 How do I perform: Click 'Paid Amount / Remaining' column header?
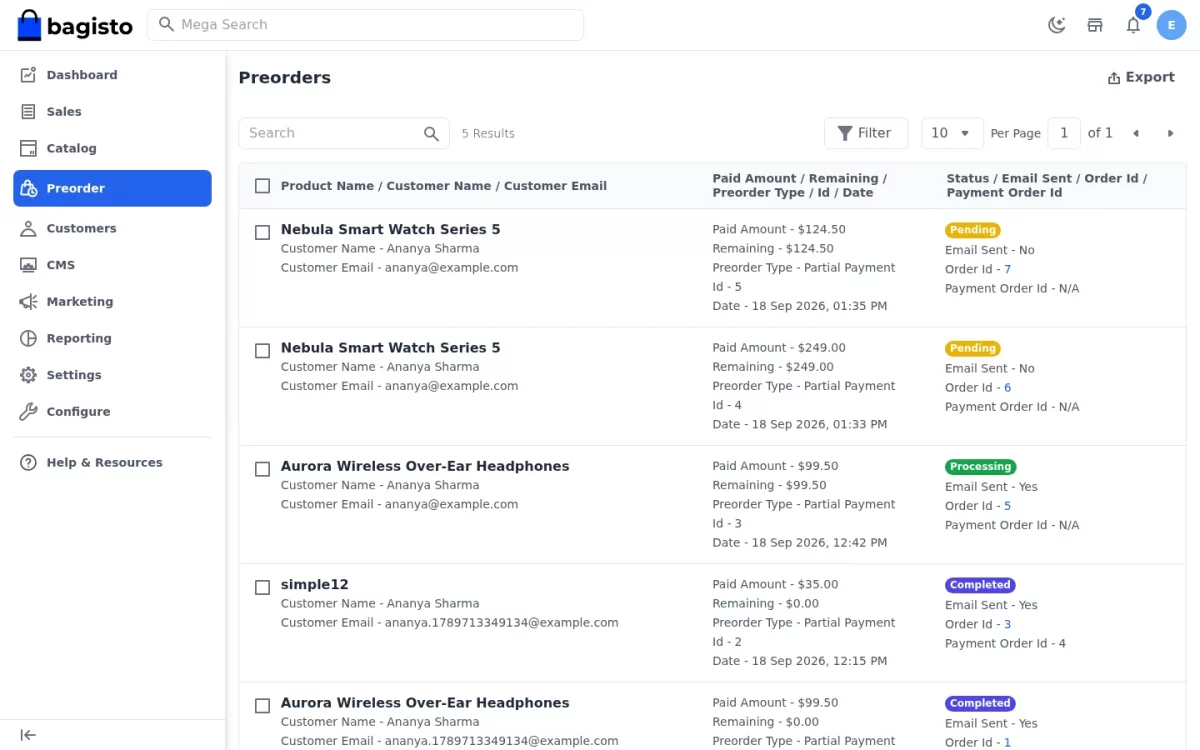click(x=800, y=186)
